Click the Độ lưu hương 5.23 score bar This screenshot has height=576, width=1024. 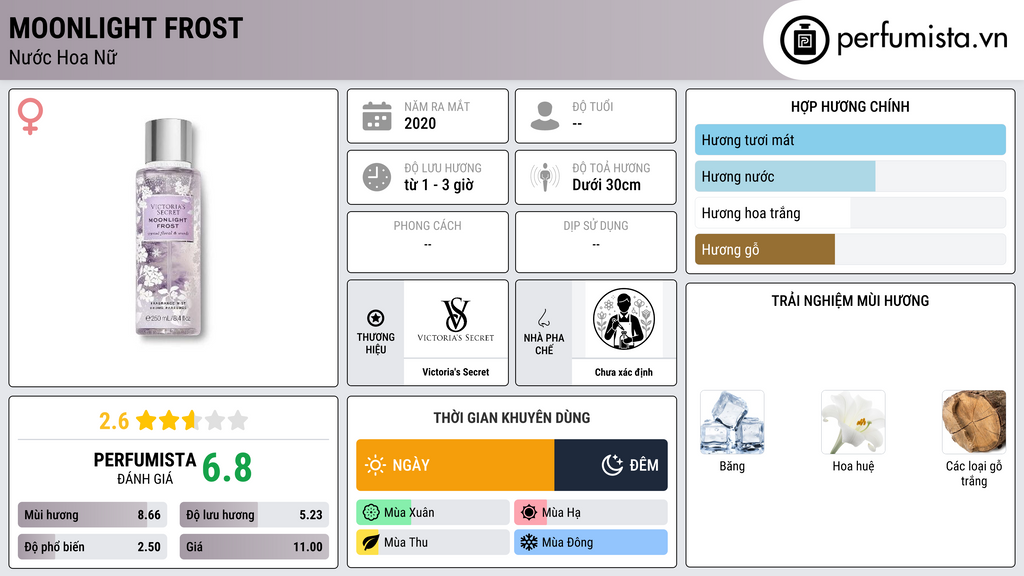click(x=254, y=515)
